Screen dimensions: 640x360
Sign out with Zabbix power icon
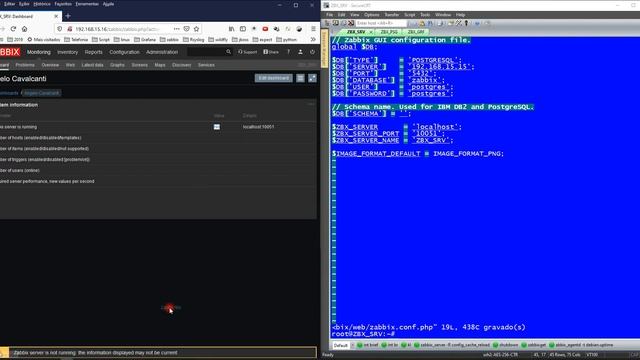pos(313,52)
